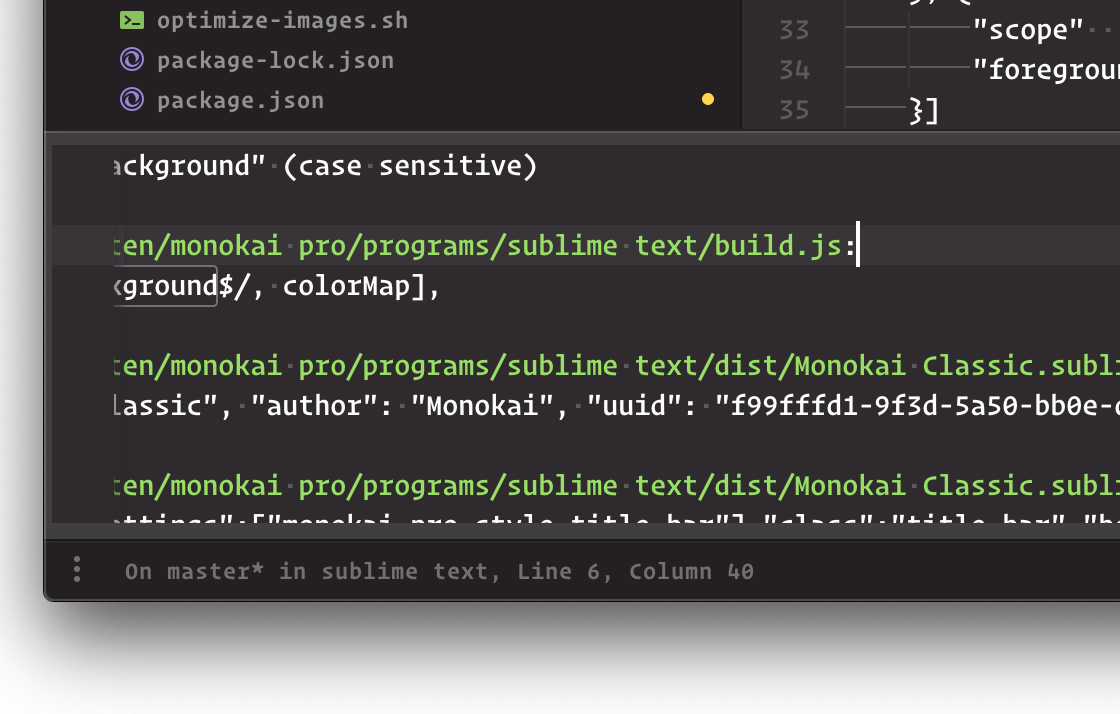Click the terminal icon beside optimize-images.sh

pos(131,20)
